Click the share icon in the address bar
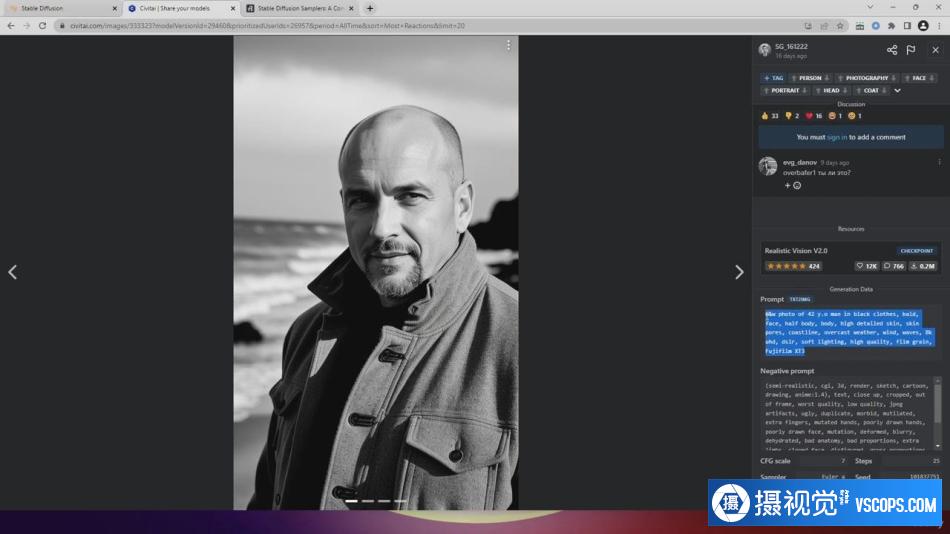950x534 pixels. (824, 26)
